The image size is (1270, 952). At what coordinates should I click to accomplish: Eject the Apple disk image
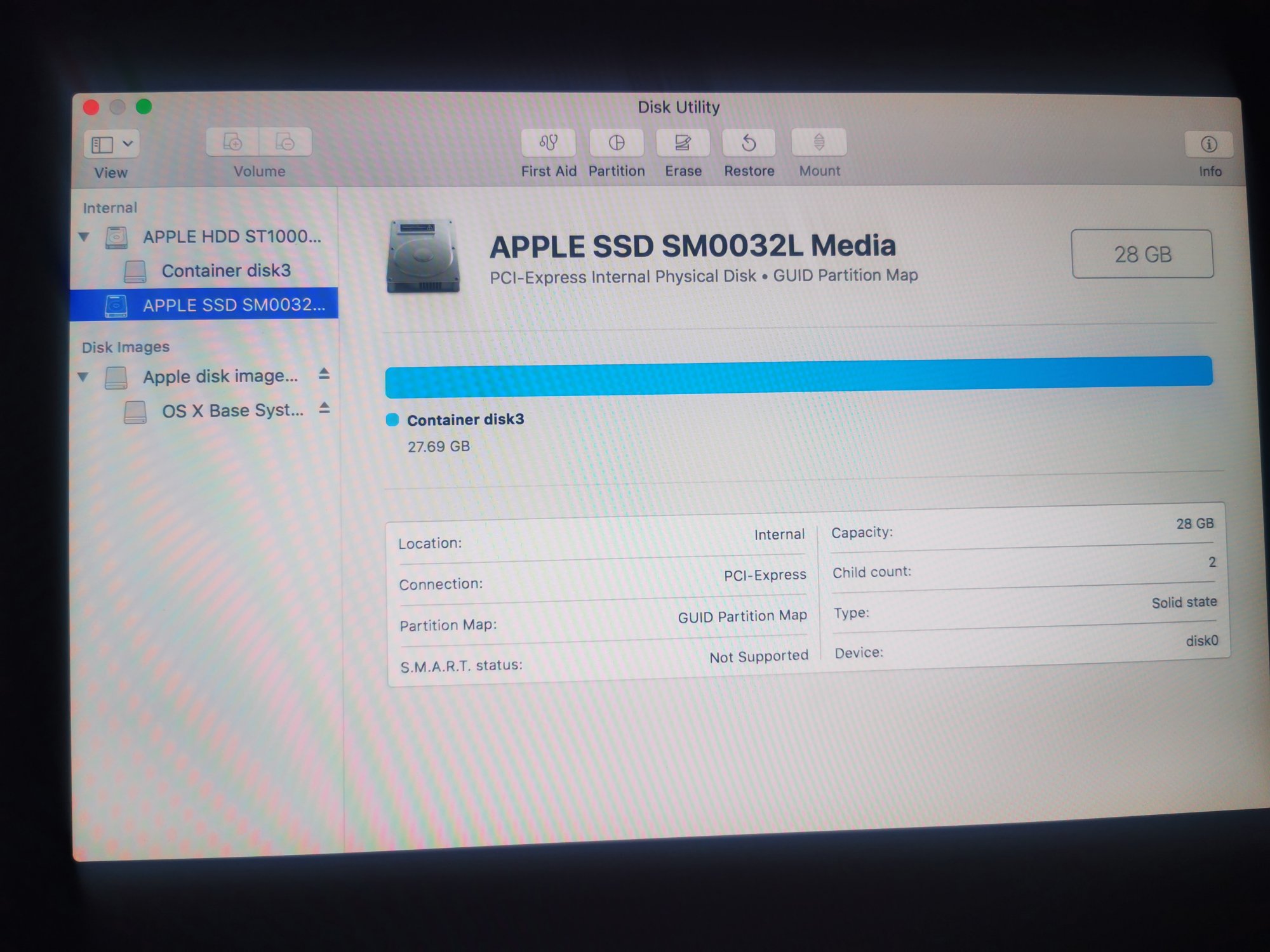(x=324, y=374)
